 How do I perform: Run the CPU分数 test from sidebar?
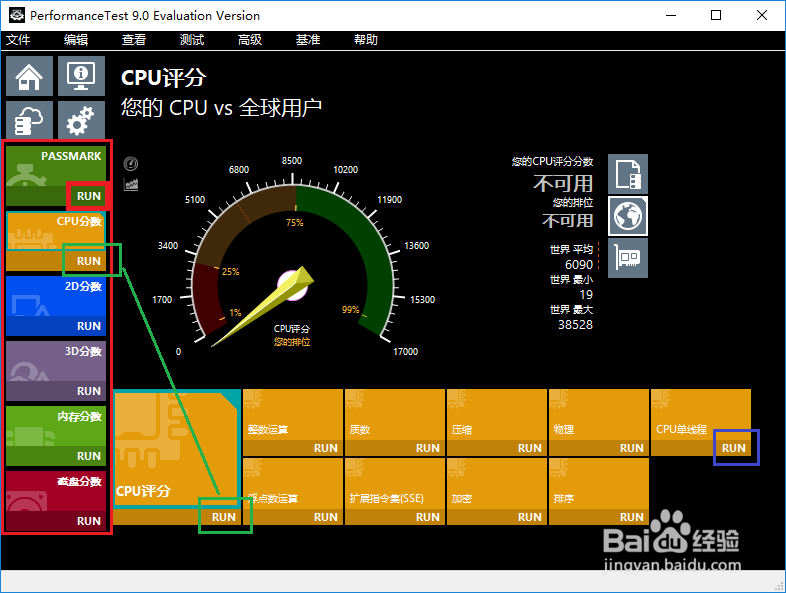(x=89, y=261)
